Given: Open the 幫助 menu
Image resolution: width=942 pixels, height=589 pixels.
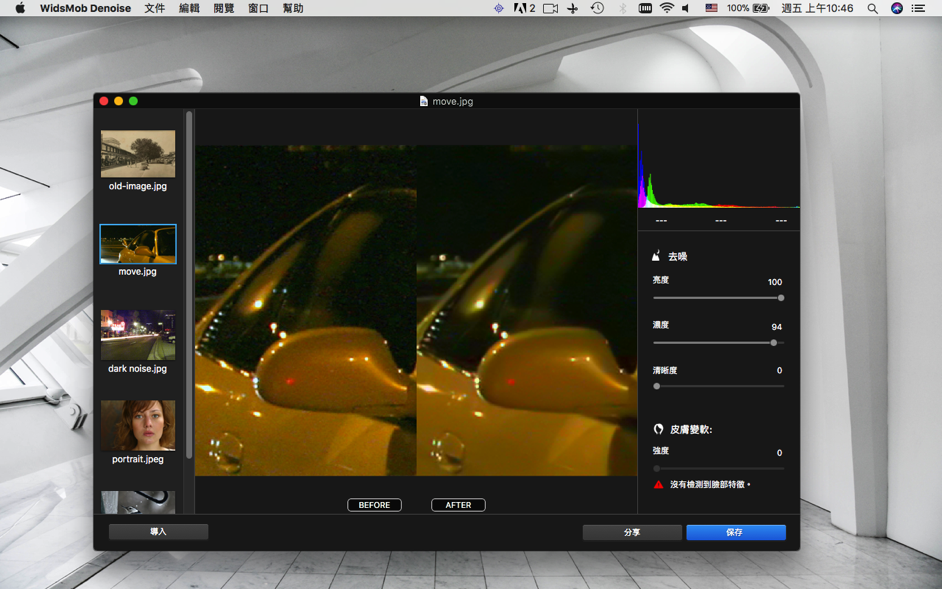Looking at the screenshot, I should click(x=293, y=8).
